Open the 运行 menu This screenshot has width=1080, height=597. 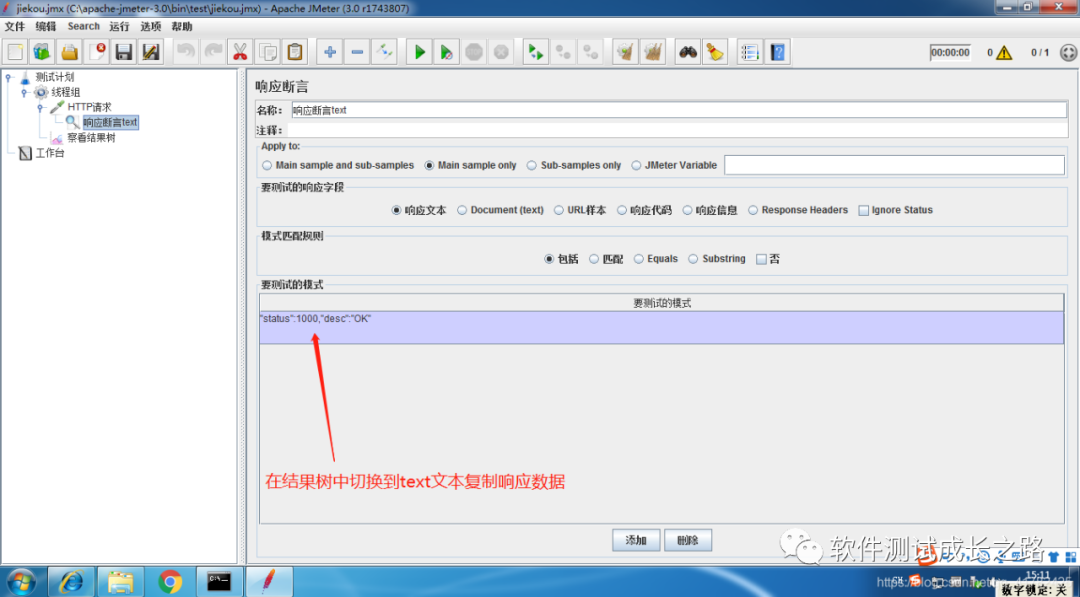[119, 26]
